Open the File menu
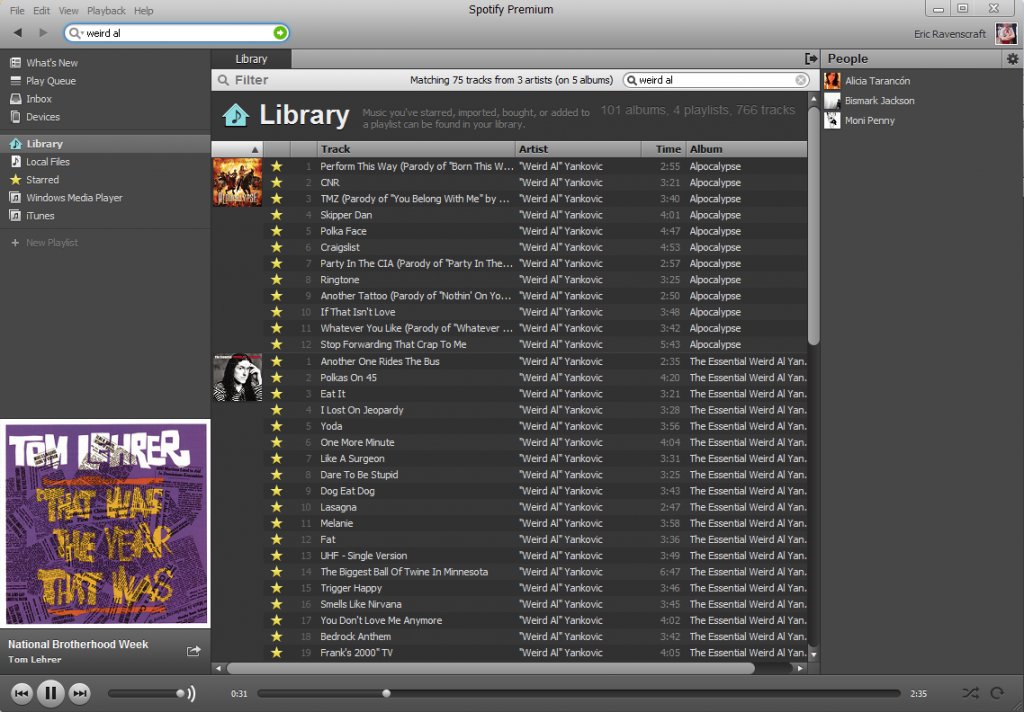 17,10
